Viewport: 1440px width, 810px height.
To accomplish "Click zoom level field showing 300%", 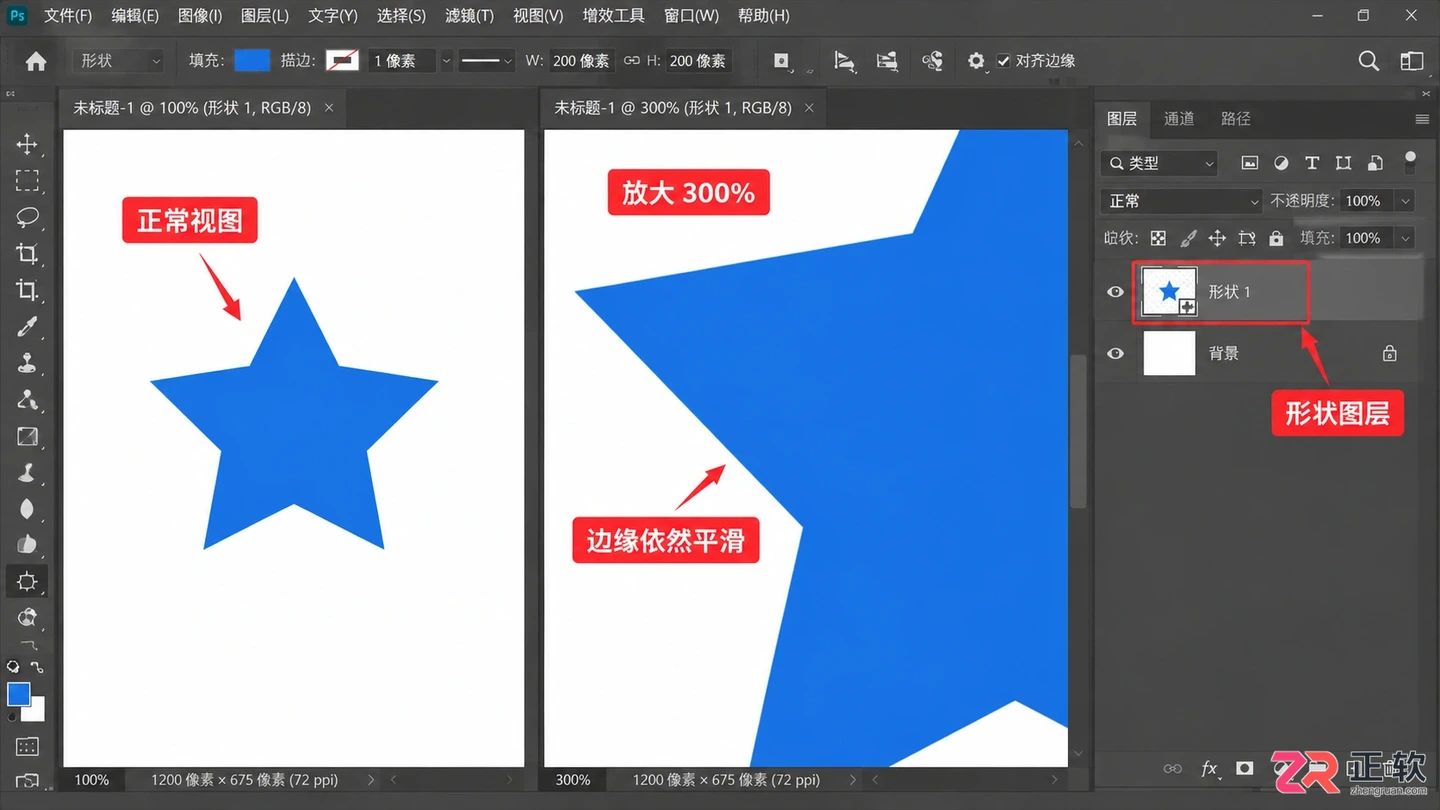I will pos(573,779).
